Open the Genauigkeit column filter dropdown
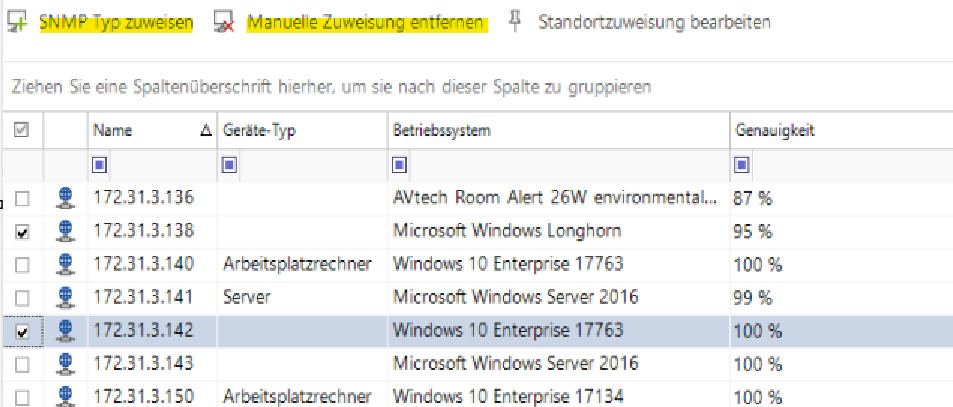This screenshot has width=953, height=407. point(743,164)
